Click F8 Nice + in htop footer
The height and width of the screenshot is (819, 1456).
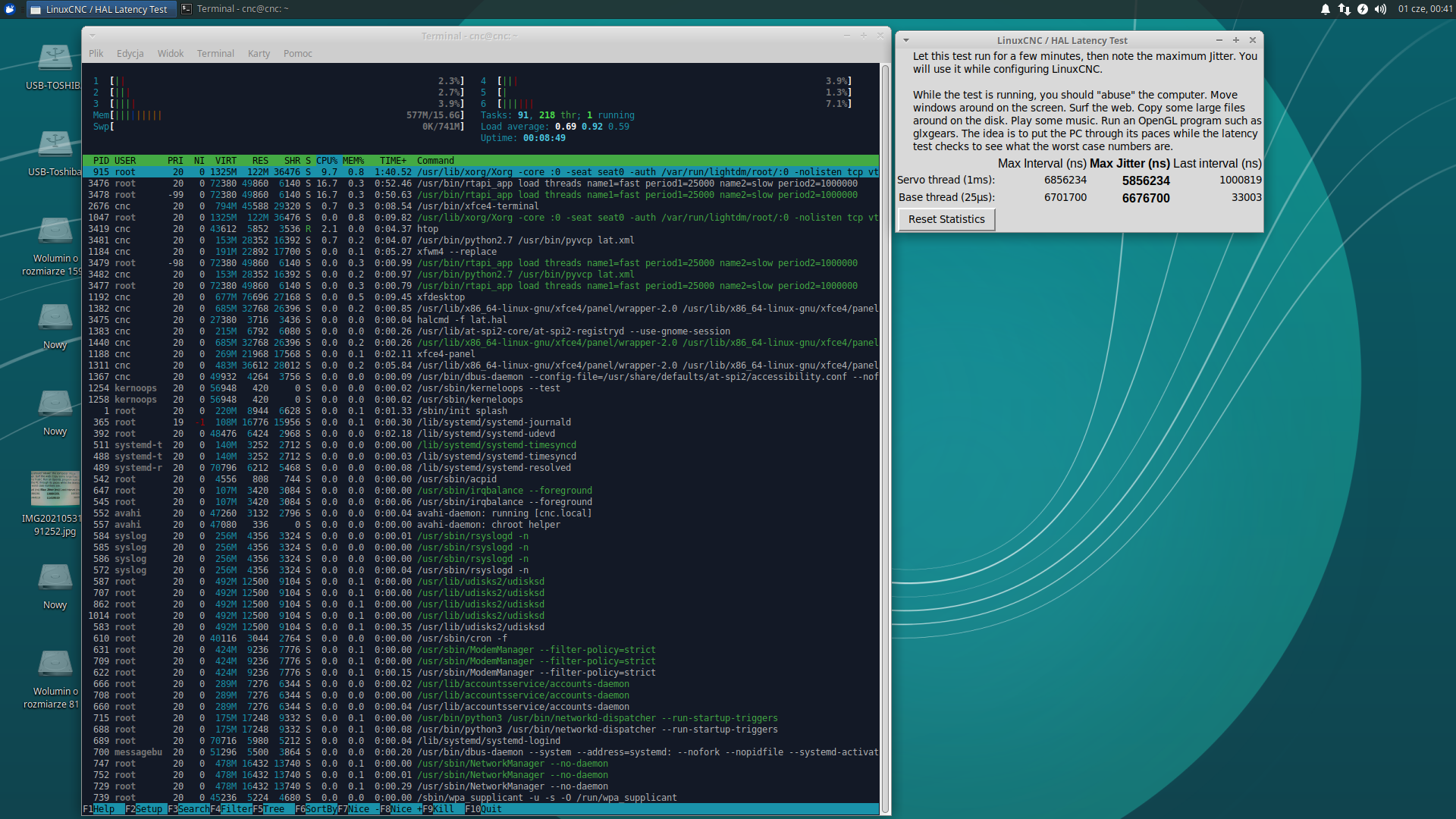[x=401, y=809]
